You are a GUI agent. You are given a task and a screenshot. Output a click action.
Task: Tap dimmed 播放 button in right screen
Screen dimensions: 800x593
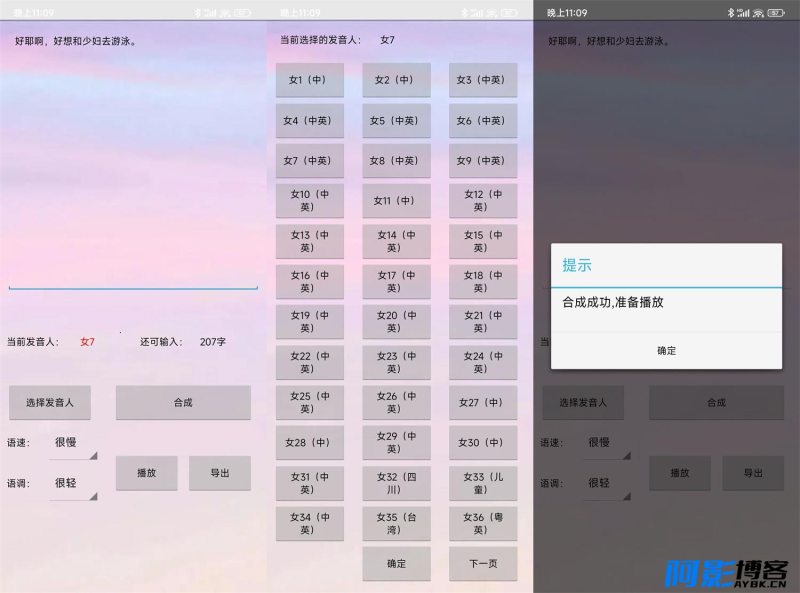coord(680,473)
